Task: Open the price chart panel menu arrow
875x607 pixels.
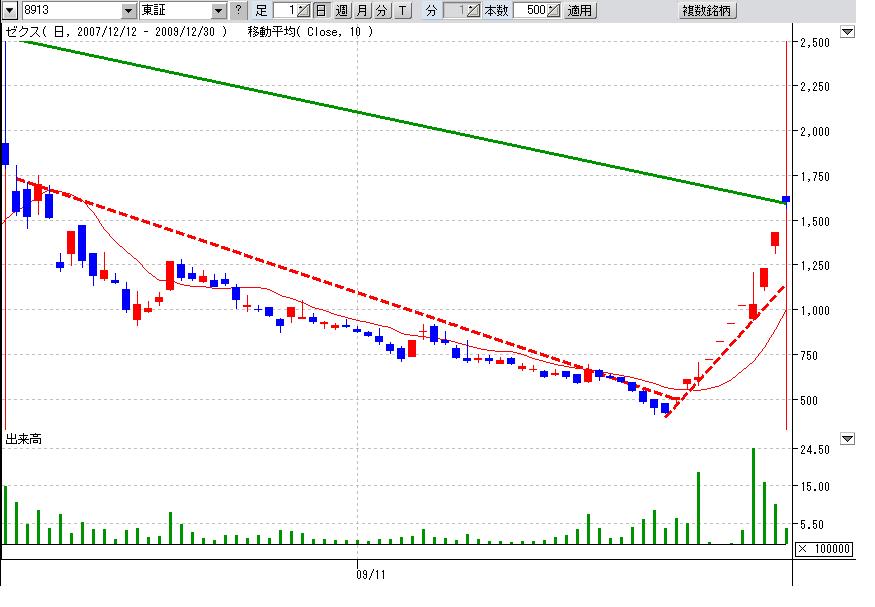Action: point(848,32)
